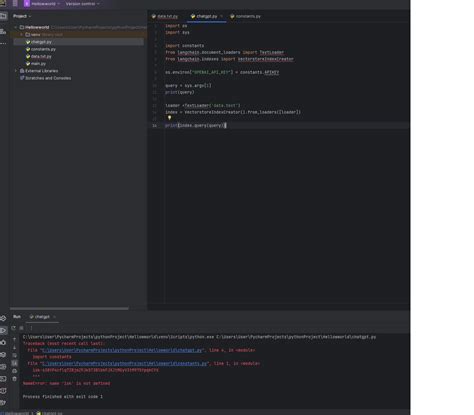
Task: Expand the venv folder
Action: [x=22, y=35]
